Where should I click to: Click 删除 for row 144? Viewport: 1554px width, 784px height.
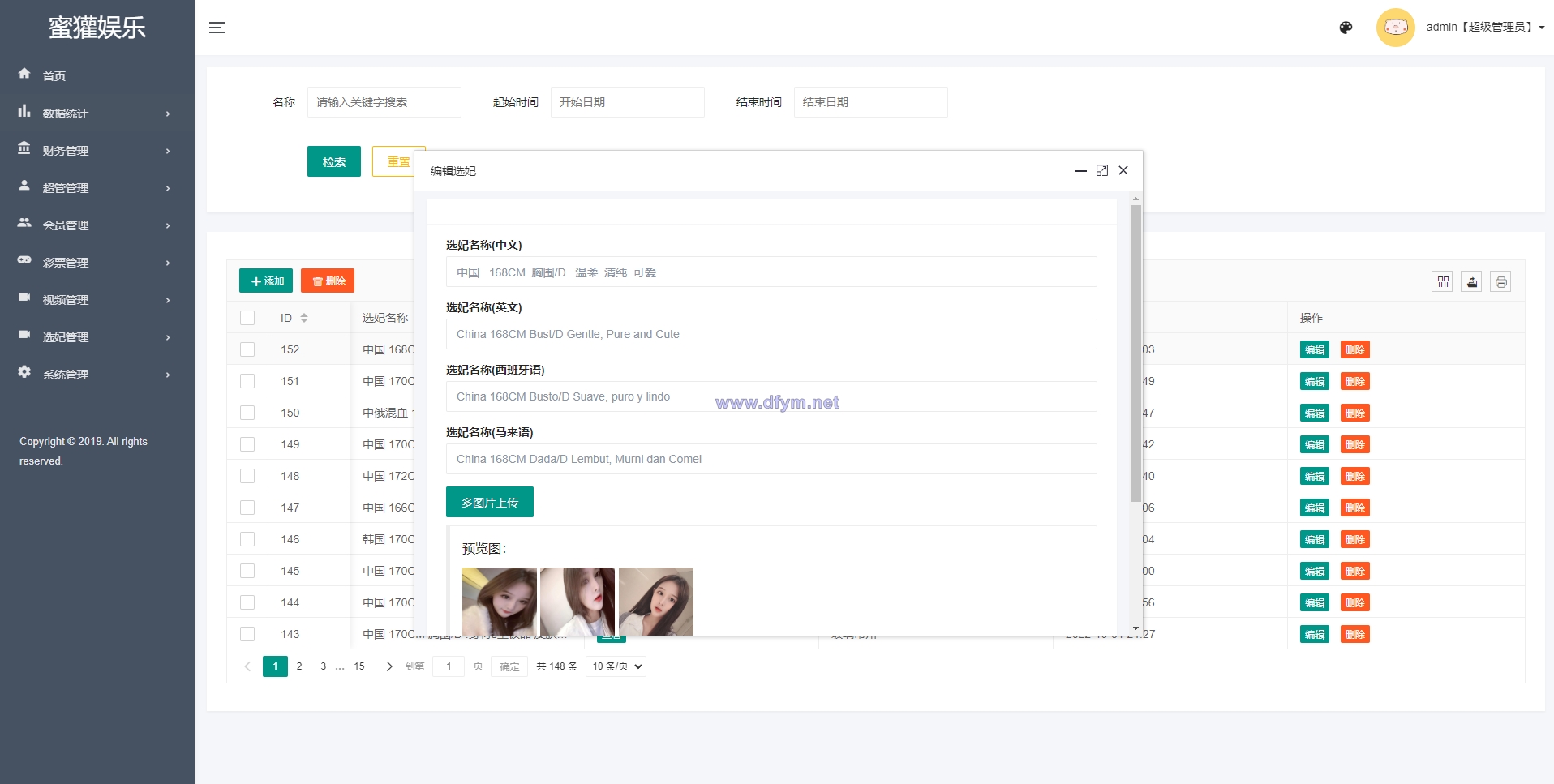tap(1355, 602)
